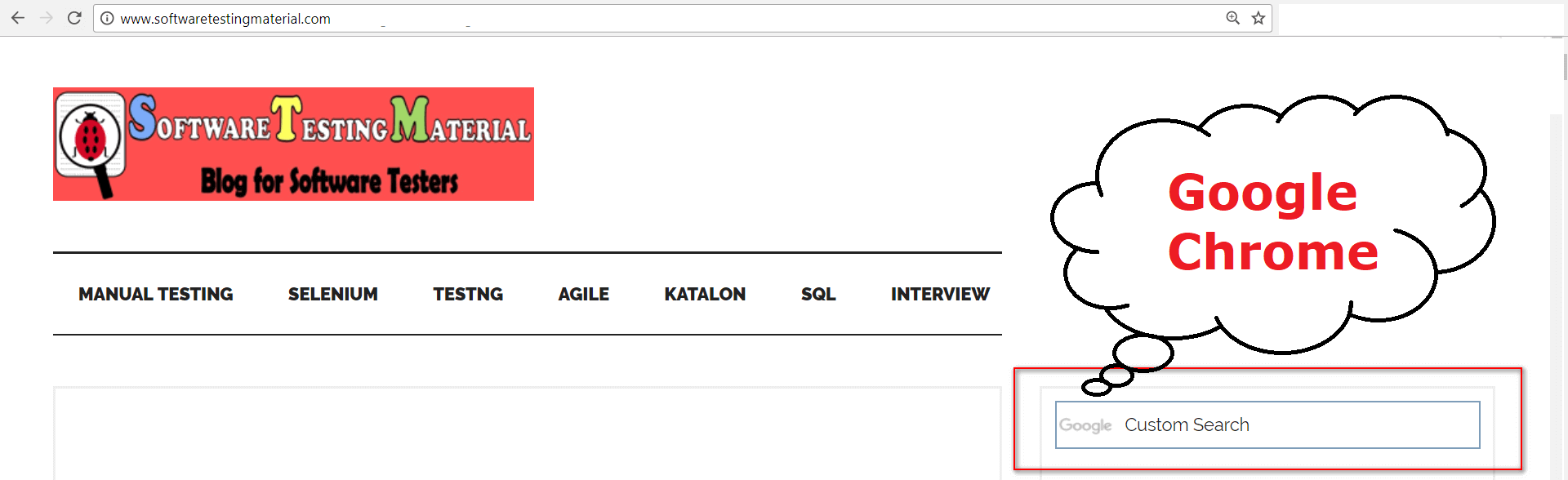Open the Manual Testing menu
This screenshot has width=1568, height=480.
pos(156,294)
